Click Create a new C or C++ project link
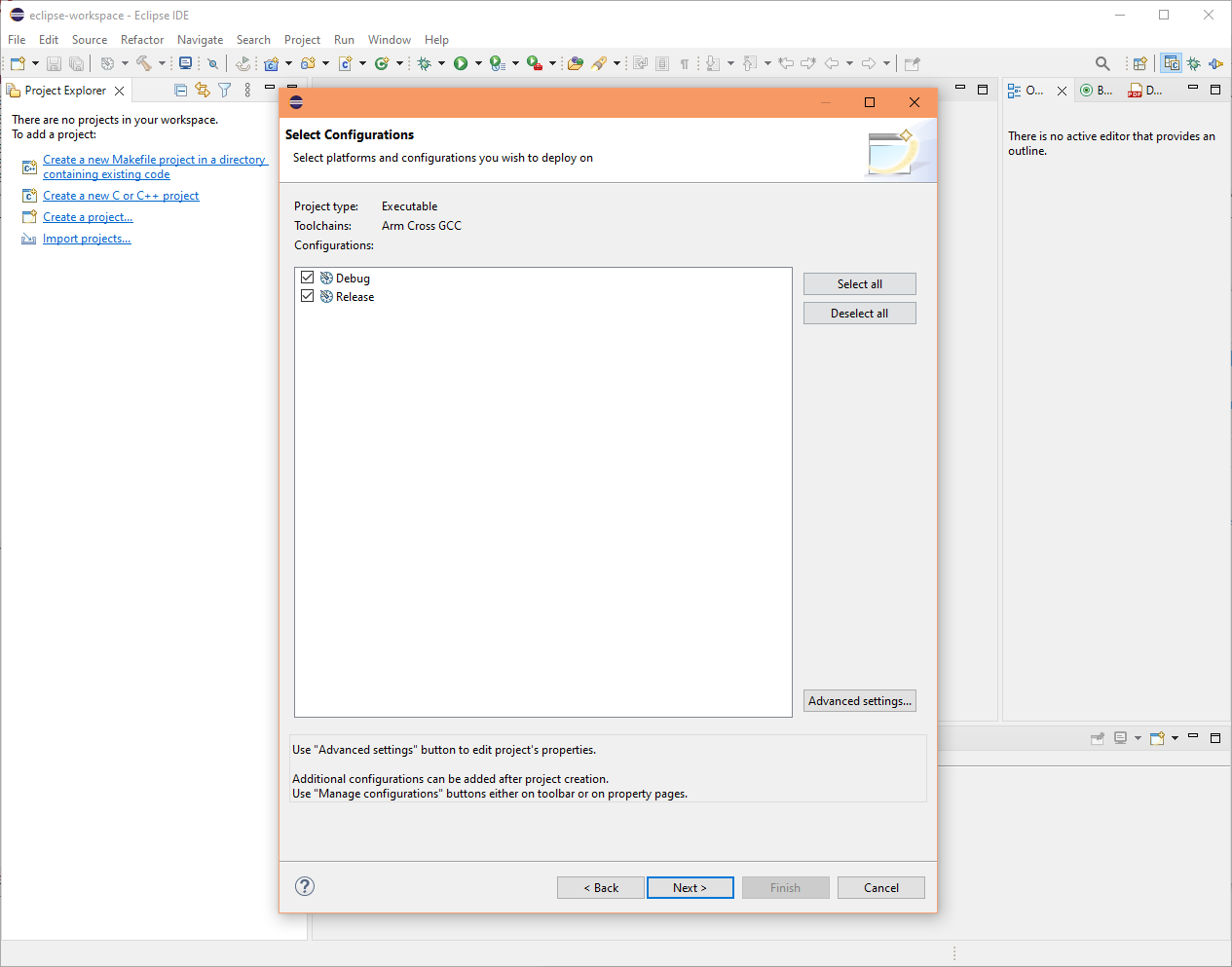The height and width of the screenshot is (967, 1232). click(x=121, y=196)
